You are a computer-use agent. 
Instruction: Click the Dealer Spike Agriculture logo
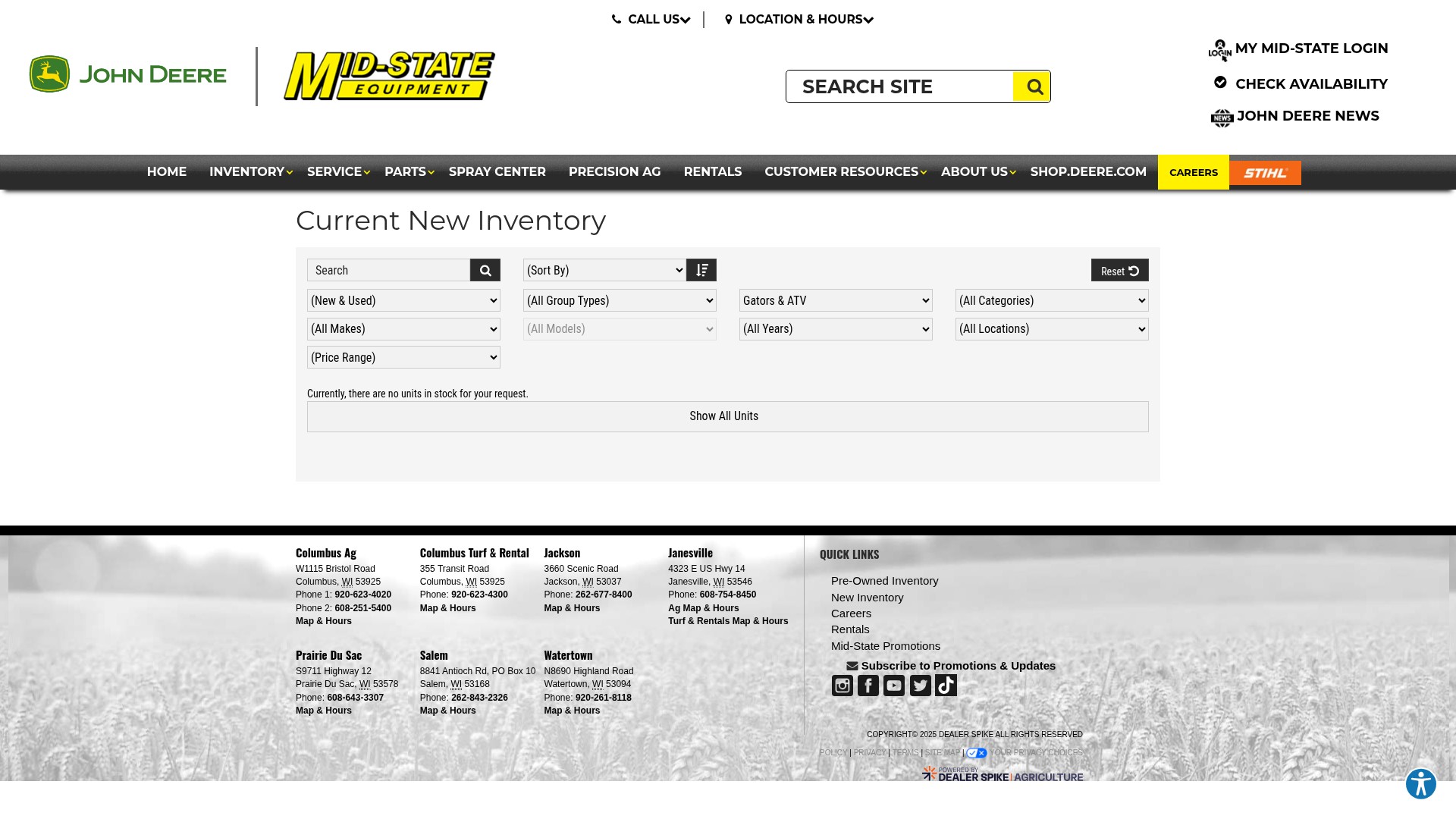pyautogui.click(x=1003, y=774)
